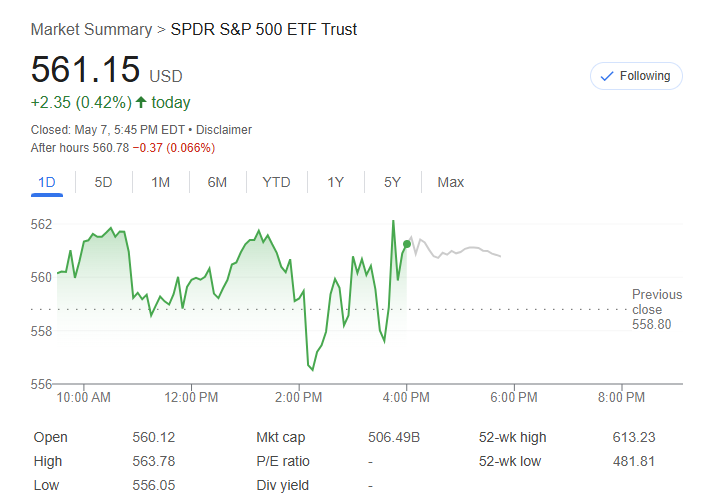The image size is (703, 503).
Task: Open the 6M chart view
Action: [x=217, y=182]
